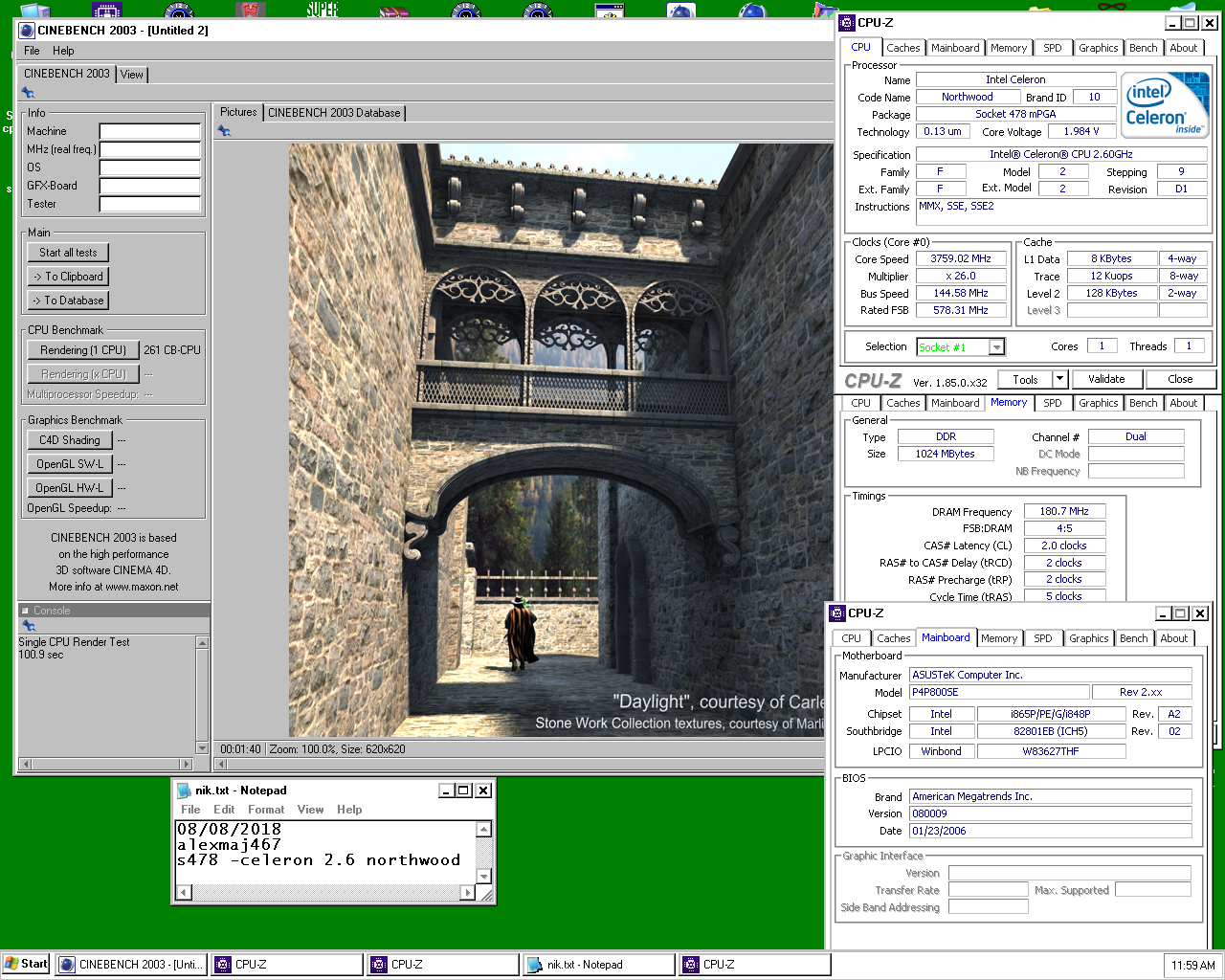Click left arrow of CINEBENCH left-panel horizontal scrollbar
The height and width of the screenshot is (980, 1225).
(x=25, y=764)
